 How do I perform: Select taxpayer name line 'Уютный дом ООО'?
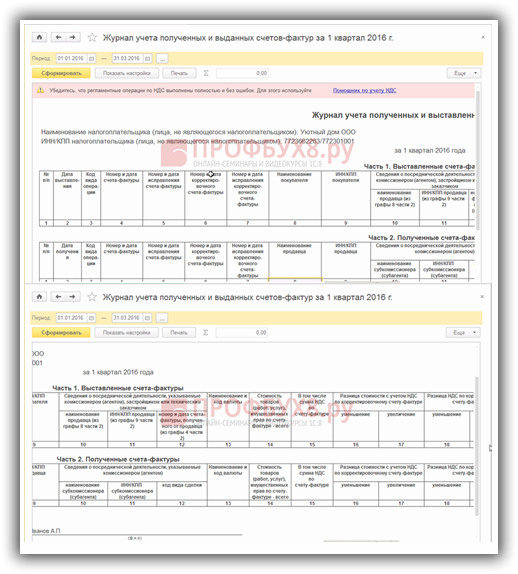(198, 132)
